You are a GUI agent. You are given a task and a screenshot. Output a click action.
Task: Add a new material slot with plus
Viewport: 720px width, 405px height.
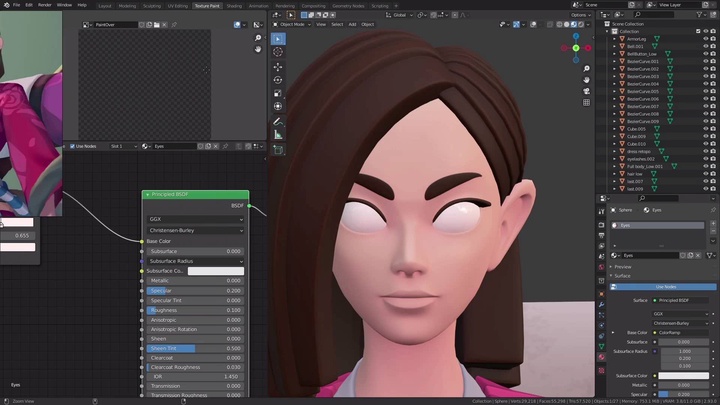click(713, 224)
